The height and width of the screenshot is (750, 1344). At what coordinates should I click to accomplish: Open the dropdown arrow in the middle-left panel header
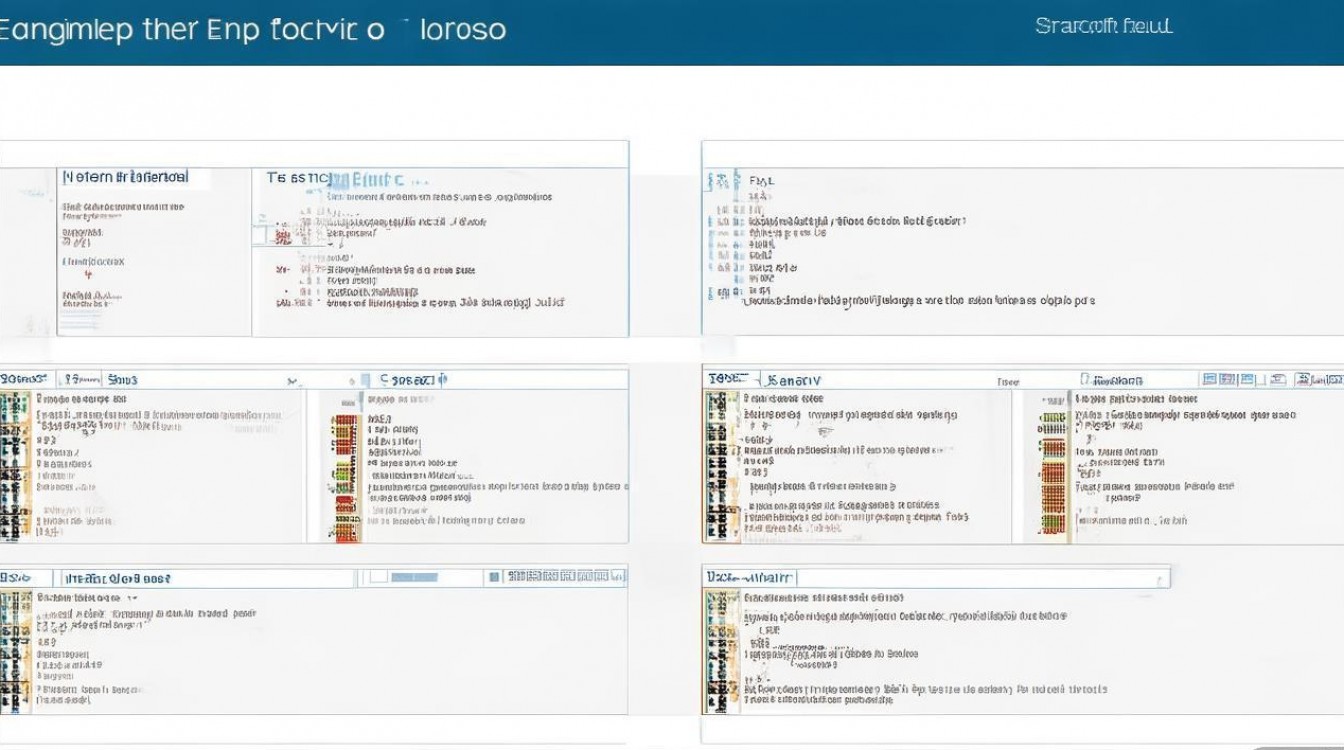click(292, 381)
